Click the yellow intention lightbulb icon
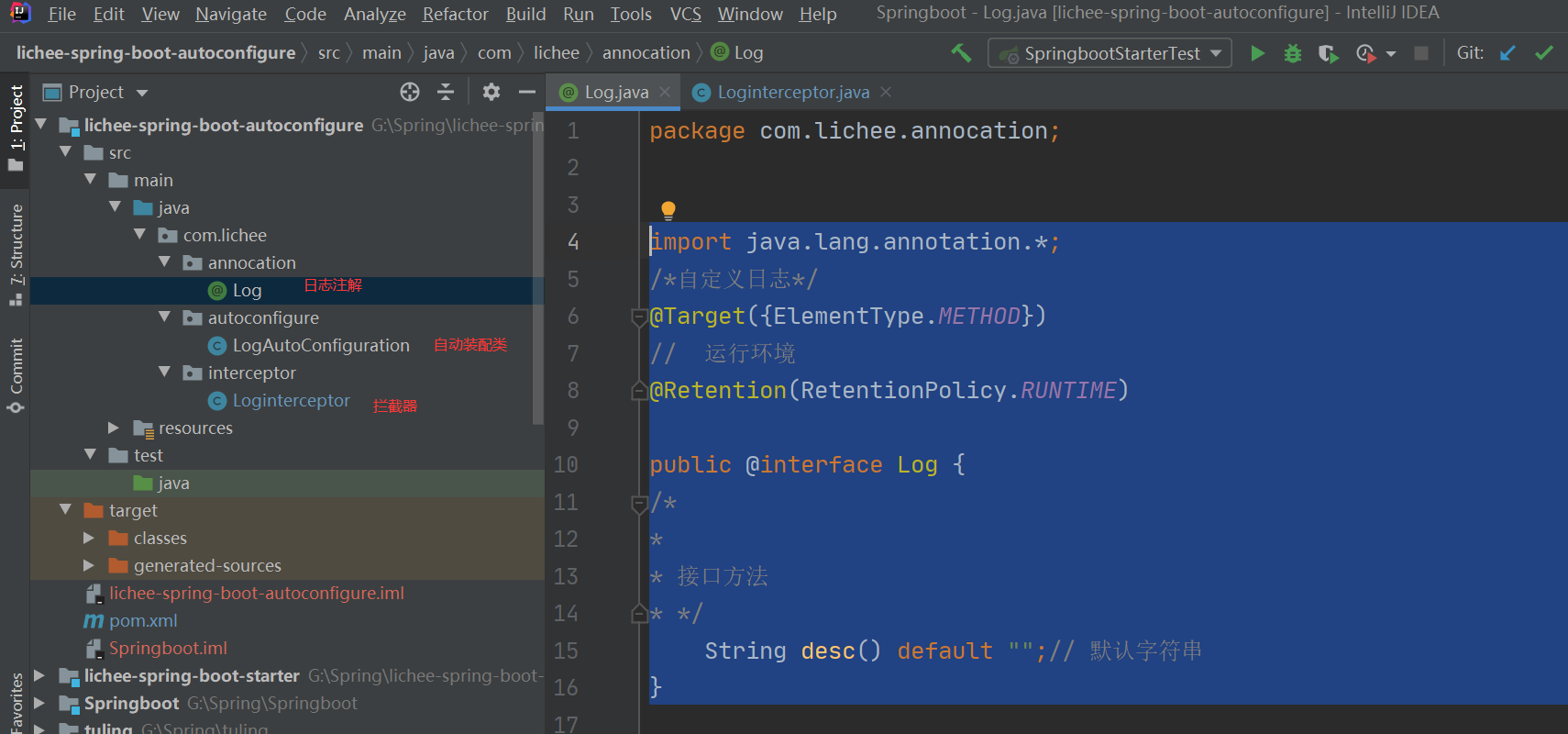Image resolution: width=1568 pixels, height=734 pixels. [668, 210]
